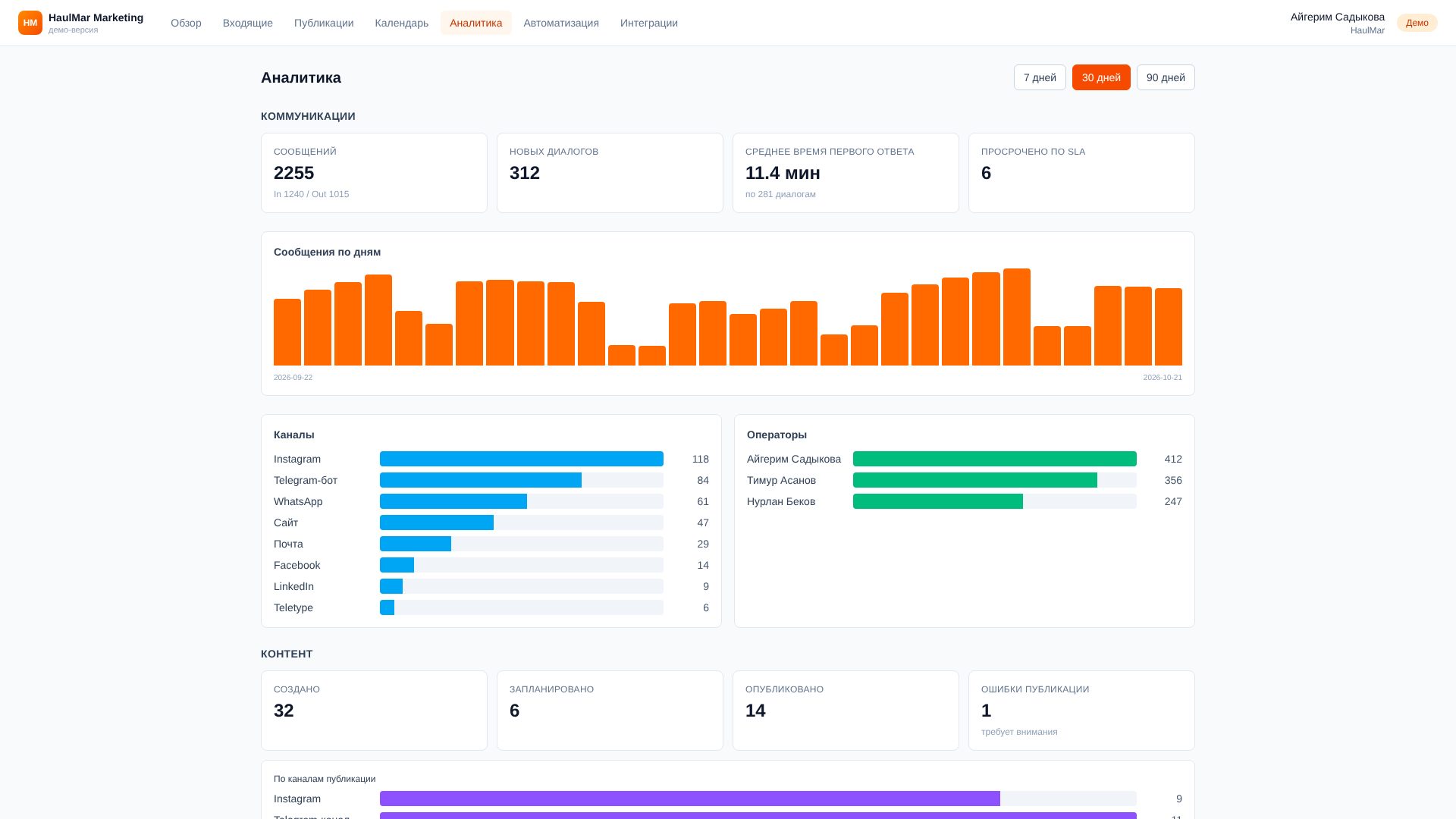Click the Сайт channel row label
The image size is (1456, 819).
point(286,522)
